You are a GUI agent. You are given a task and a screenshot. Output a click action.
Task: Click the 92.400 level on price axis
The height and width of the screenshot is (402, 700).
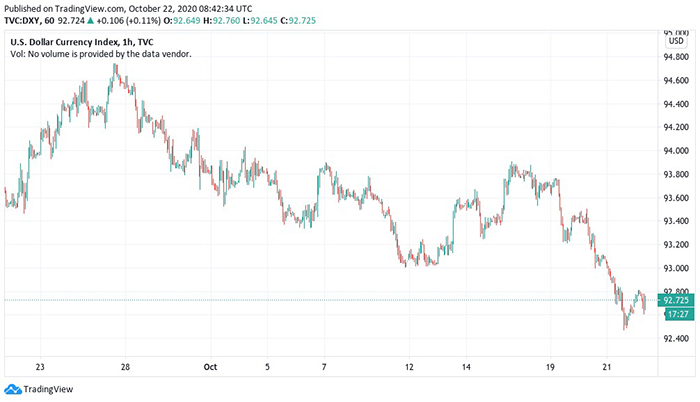tap(676, 338)
